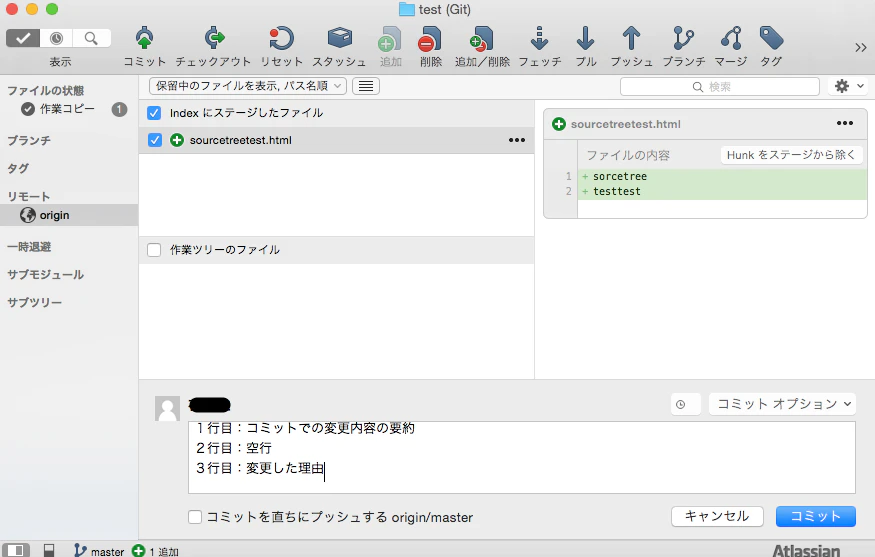Expand the サブツリー sidebar section

pyautogui.click(x=34, y=302)
